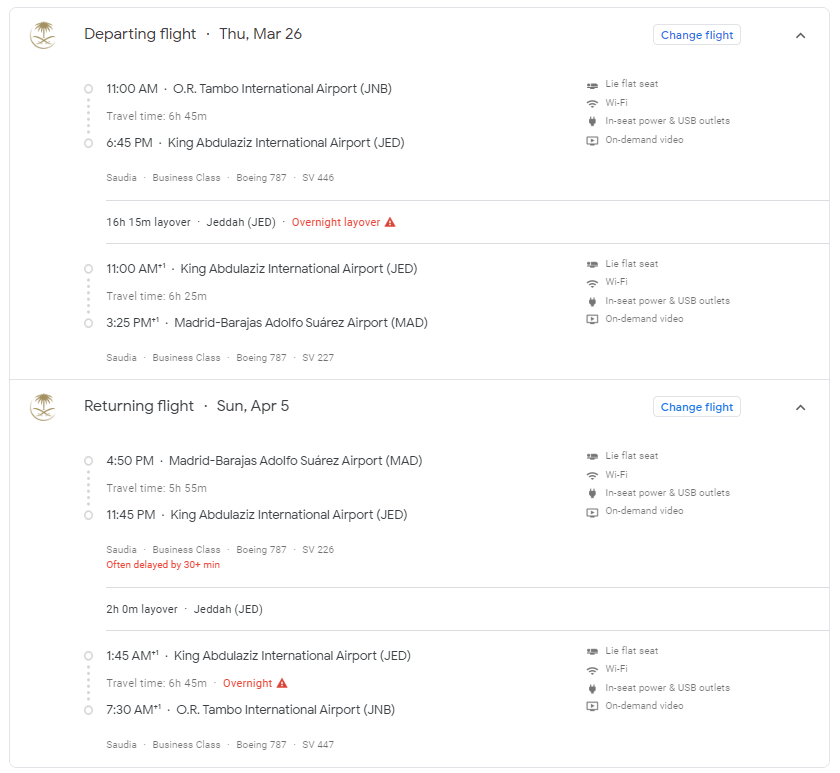
Task: Click Lie flat seat icon for SV 447
Action: pyautogui.click(x=592, y=651)
